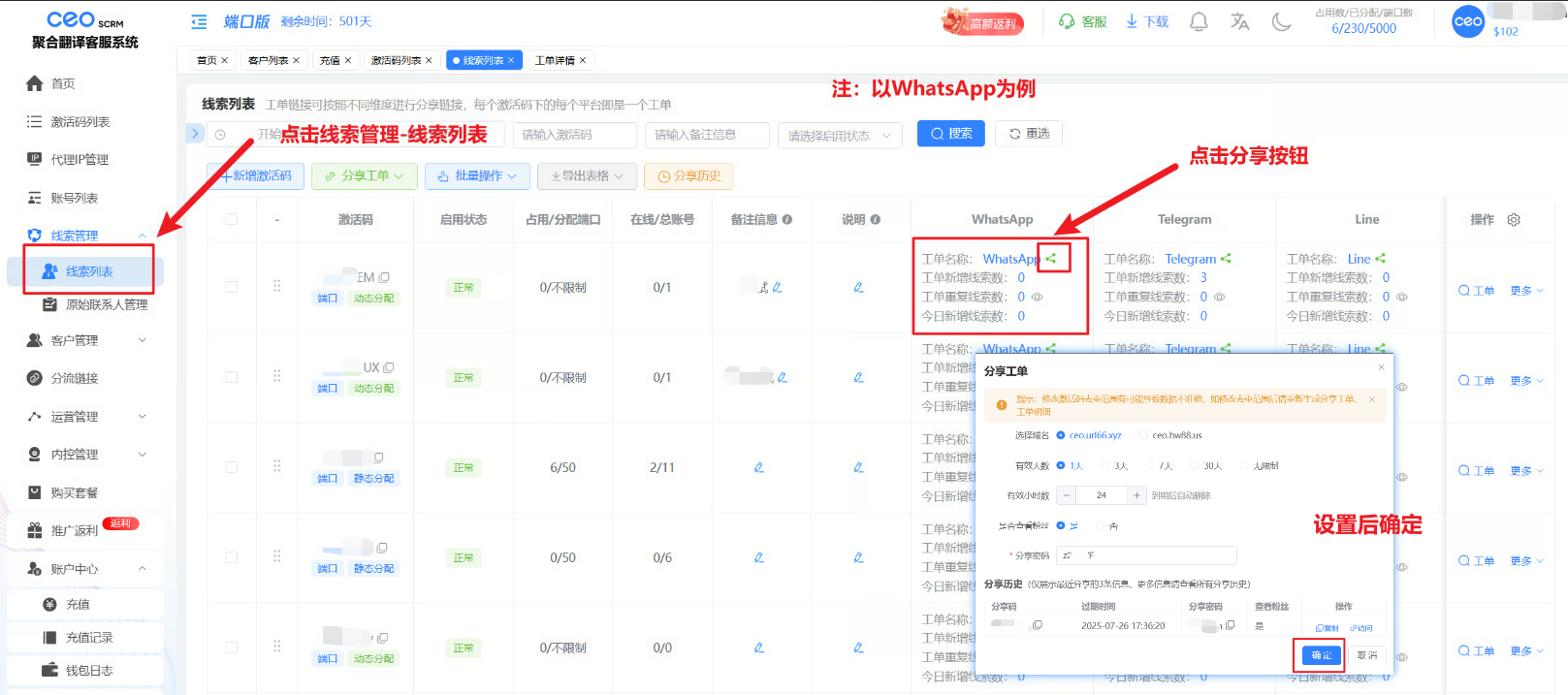Copy the activation code ending in EM
The height and width of the screenshot is (695, 1568).
(x=384, y=277)
